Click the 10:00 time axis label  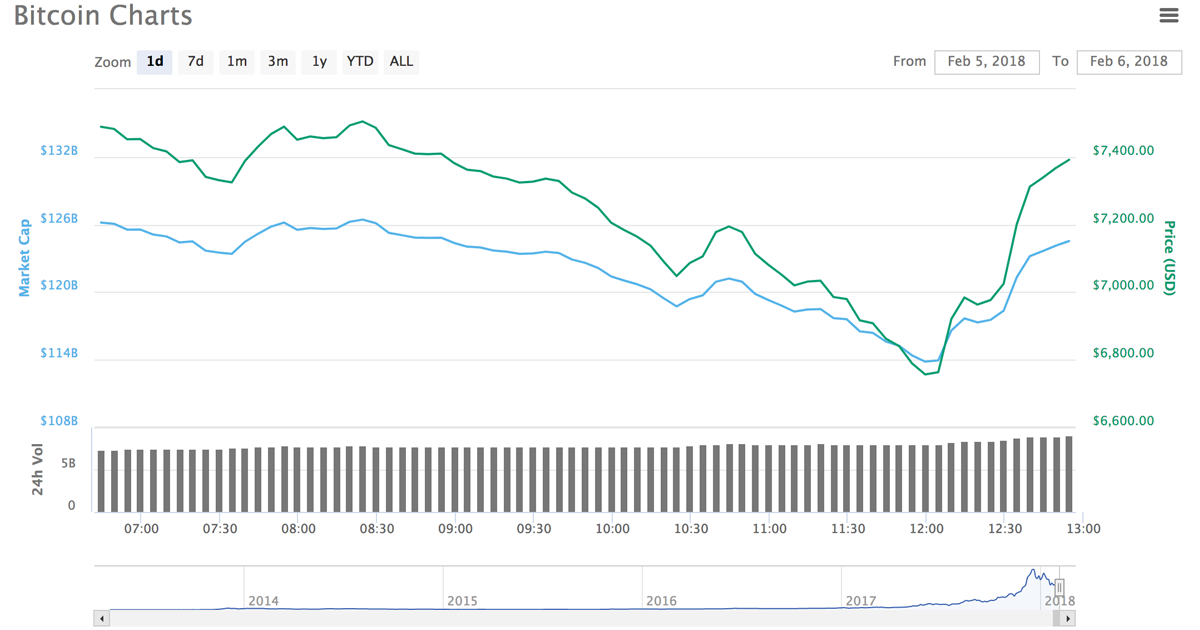click(x=612, y=529)
